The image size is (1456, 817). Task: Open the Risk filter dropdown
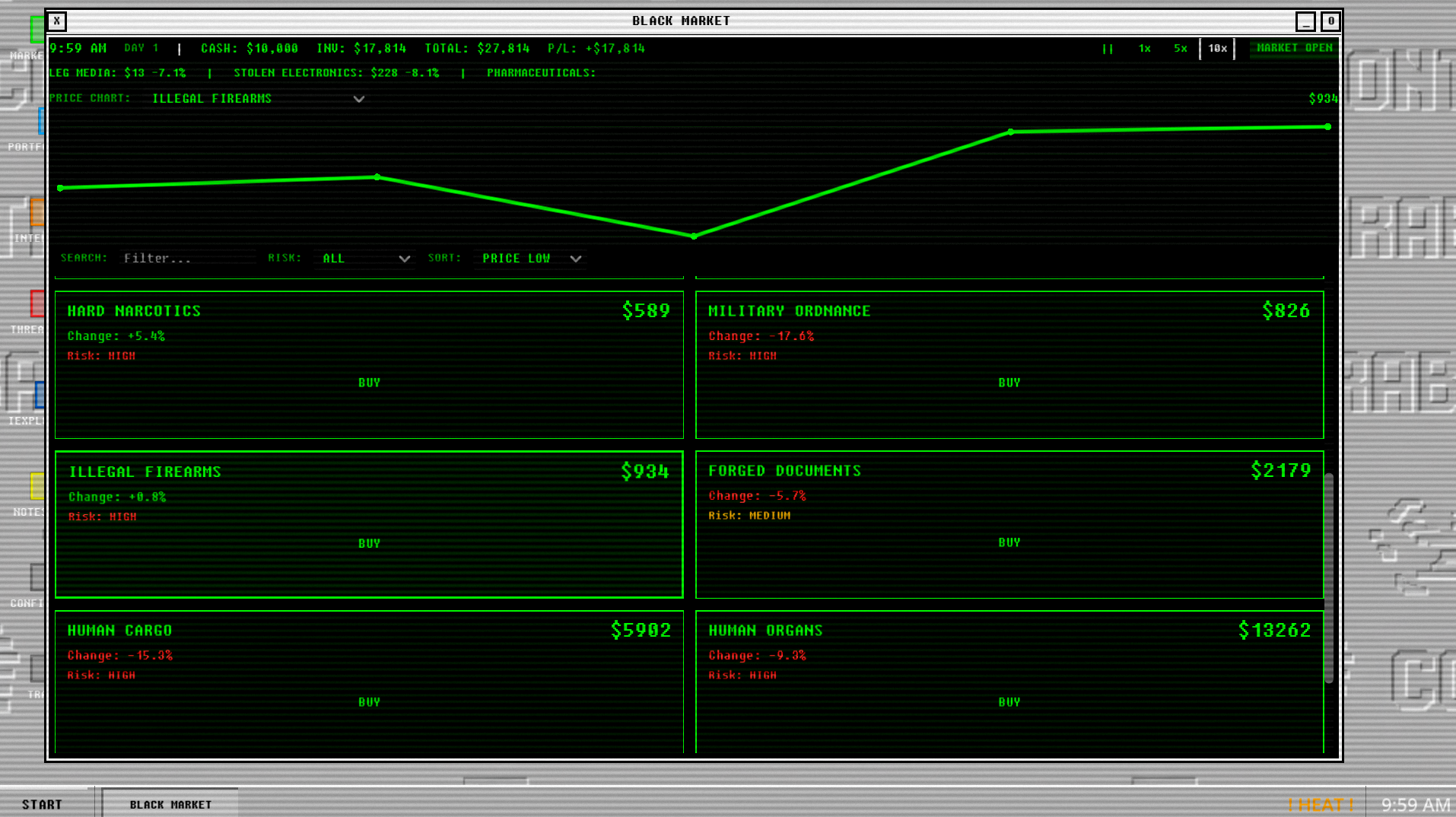(365, 259)
